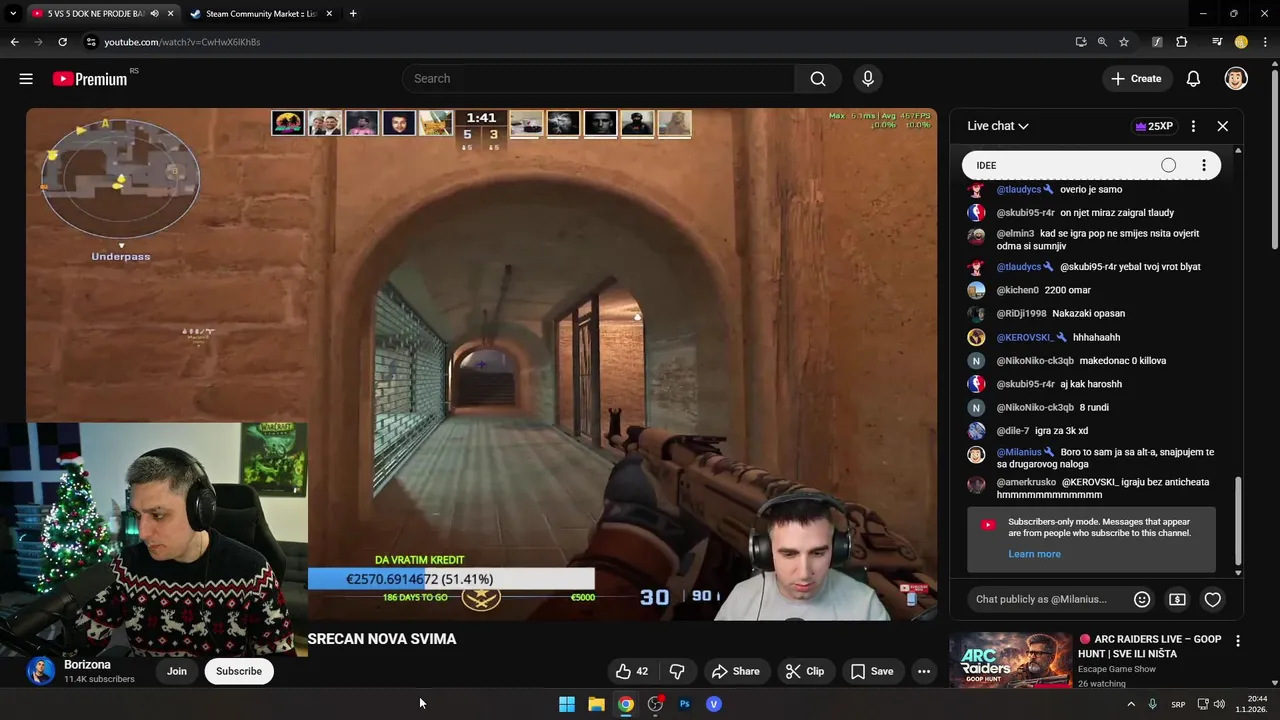The height and width of the screenshot is (720, 1280).
Task: Open a new browser tab
Action: [x=353, y=14]
